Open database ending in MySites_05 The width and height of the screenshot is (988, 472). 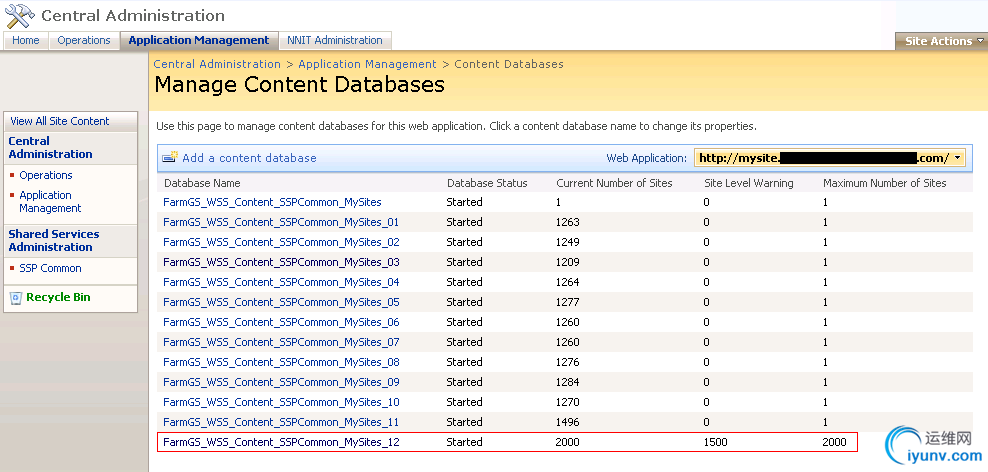pos(281,302)
